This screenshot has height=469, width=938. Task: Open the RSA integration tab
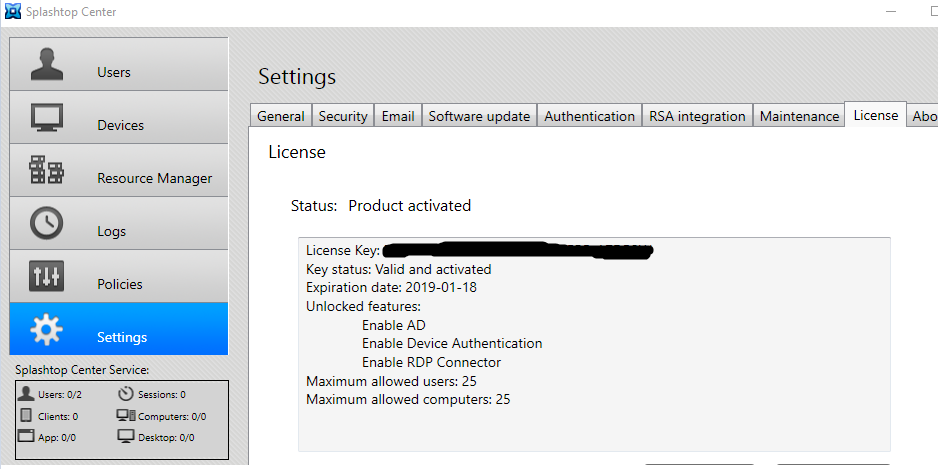click(x=697, y=116)
